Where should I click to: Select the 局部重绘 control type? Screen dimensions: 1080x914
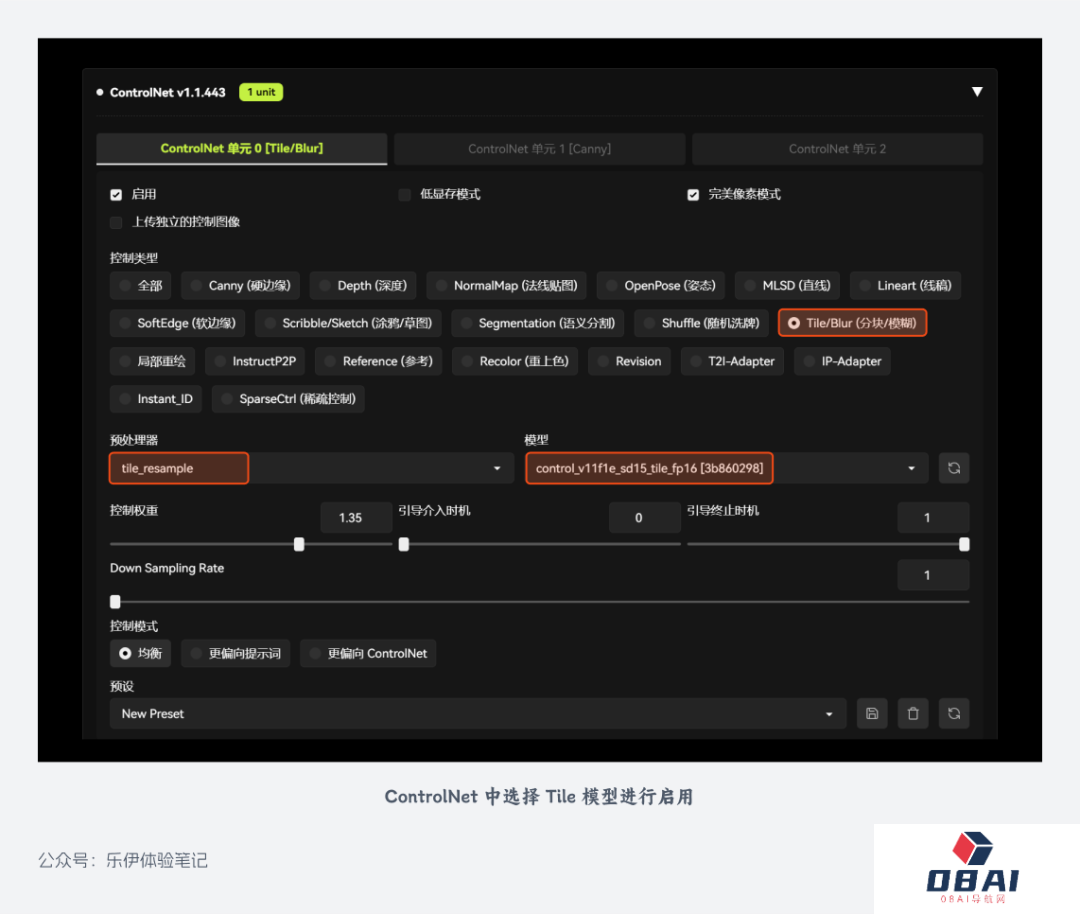coord(152,361)
